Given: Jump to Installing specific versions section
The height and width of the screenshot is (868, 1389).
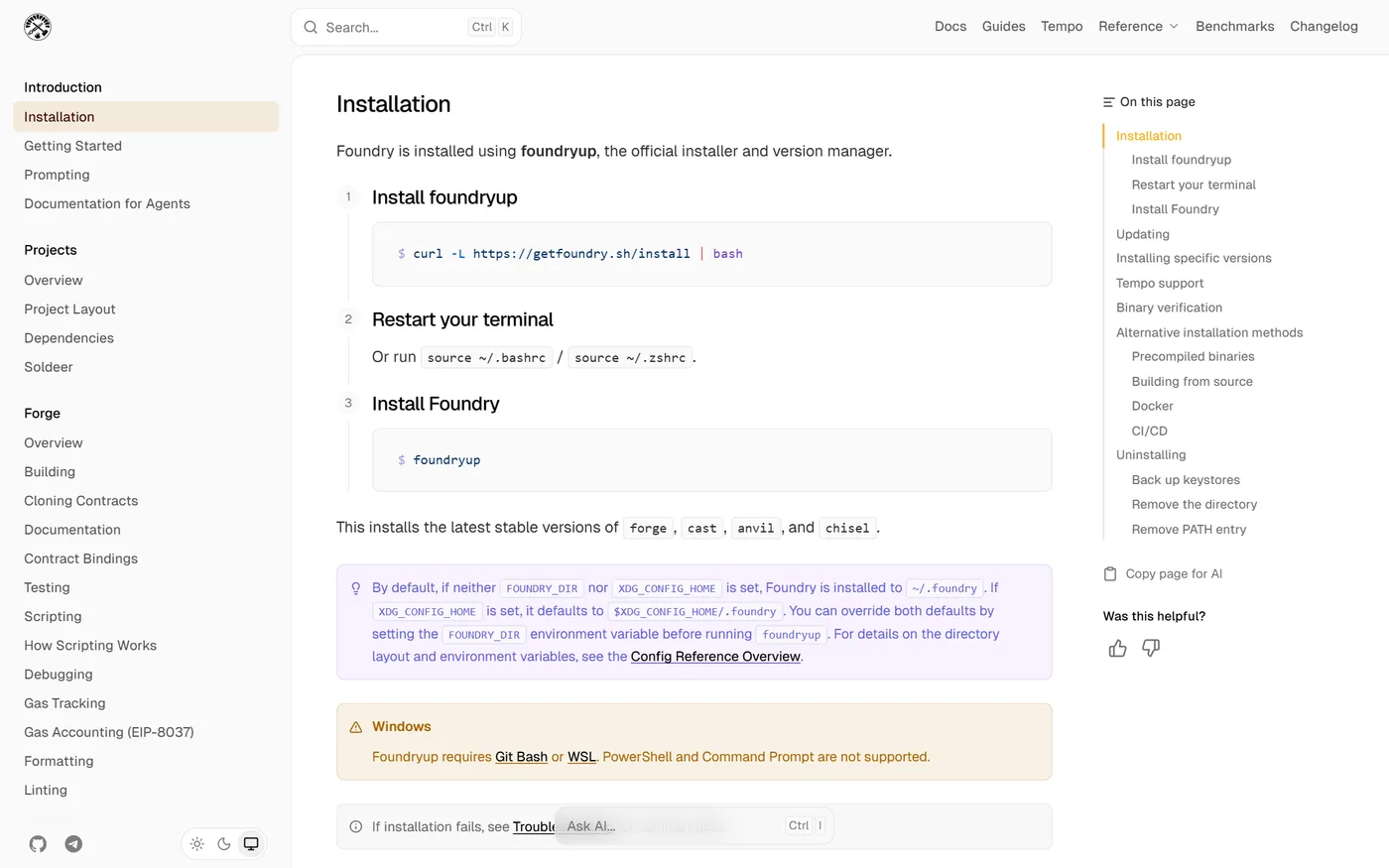Looking at the screenshot, I should [1194, 258].
